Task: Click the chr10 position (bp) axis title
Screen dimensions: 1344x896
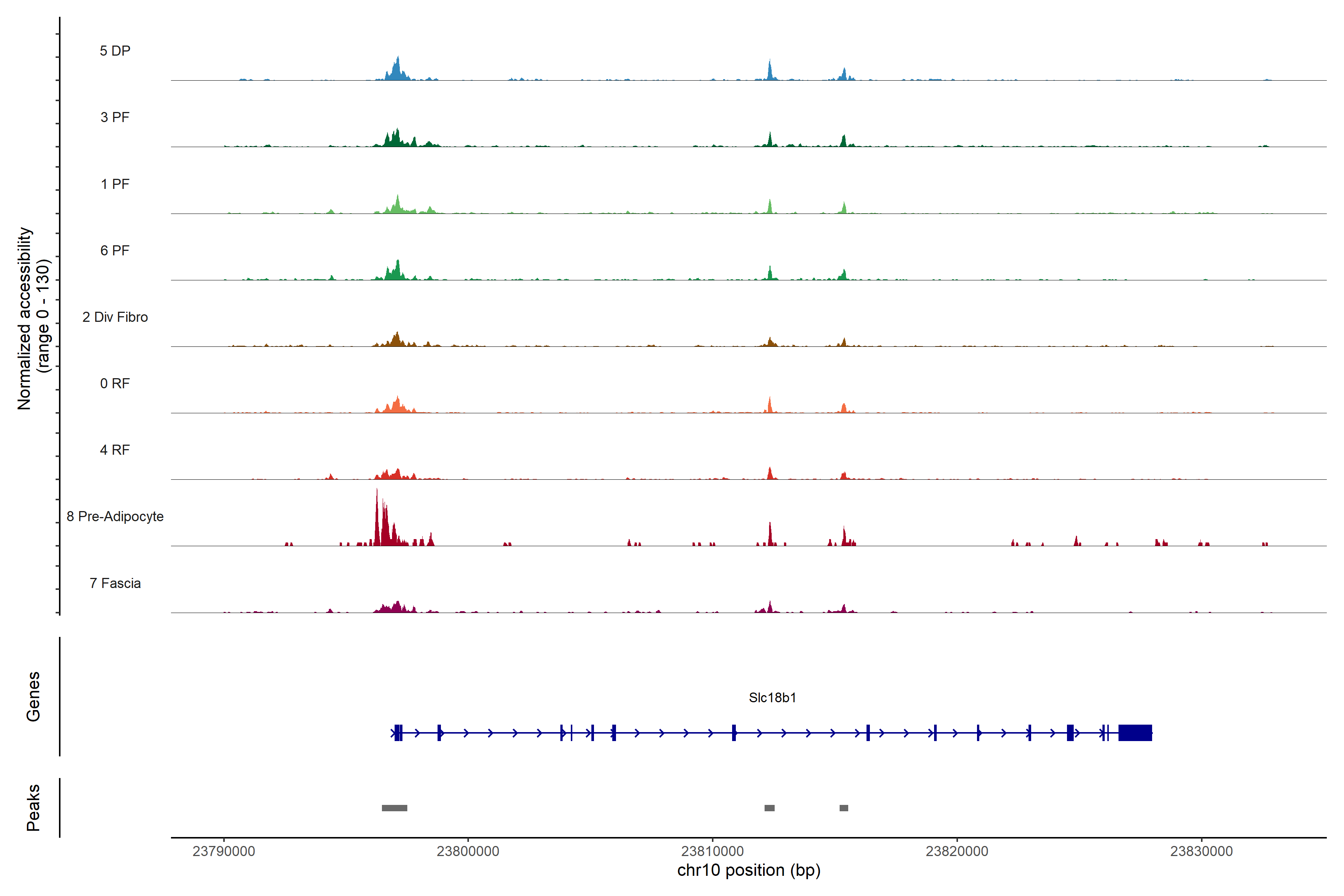Action: 749,870
